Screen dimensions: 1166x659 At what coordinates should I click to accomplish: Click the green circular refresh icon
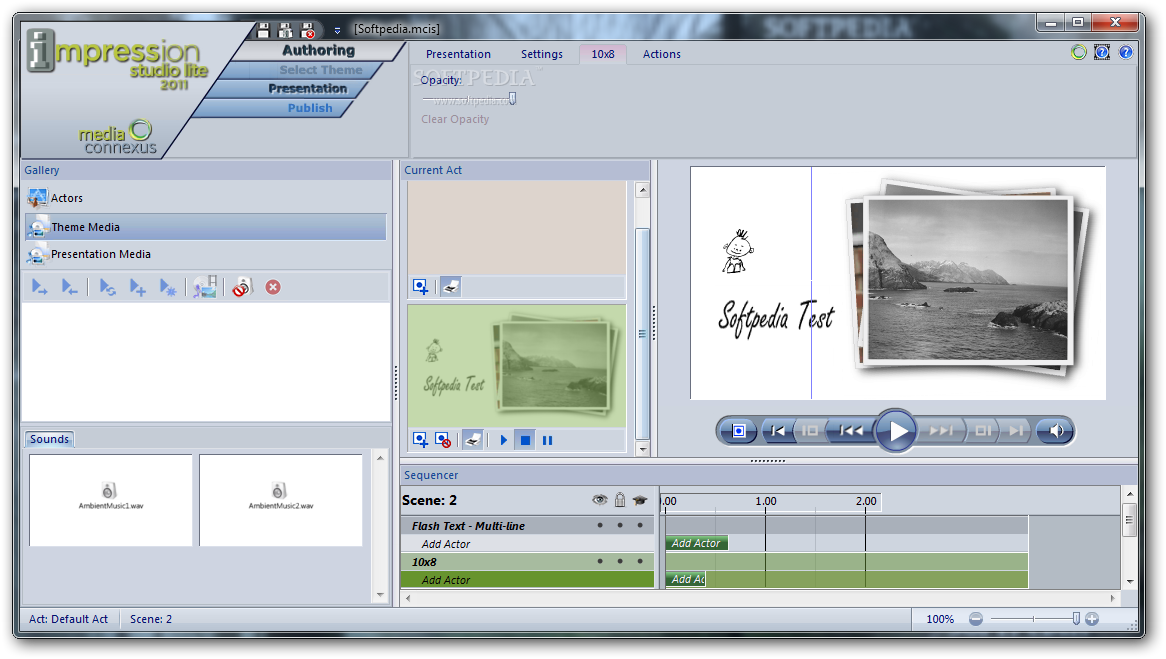click(1078, 52)
